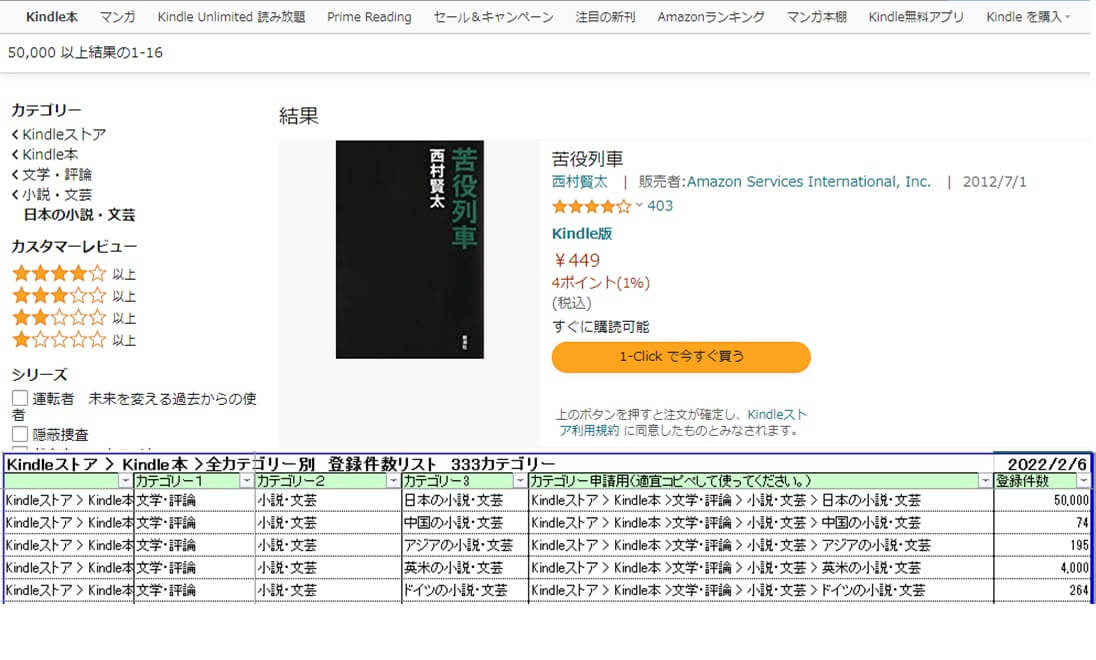Open the 苦役列車 book cover thumbnail
The width and height of the screenshot is (1096, 660).
(x=409, y=249)
